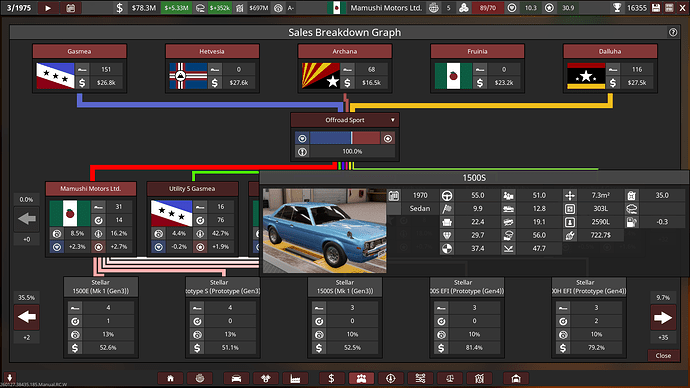Click the car icon next to $+352k
The image size is (690, 388).
click(200, 8)
